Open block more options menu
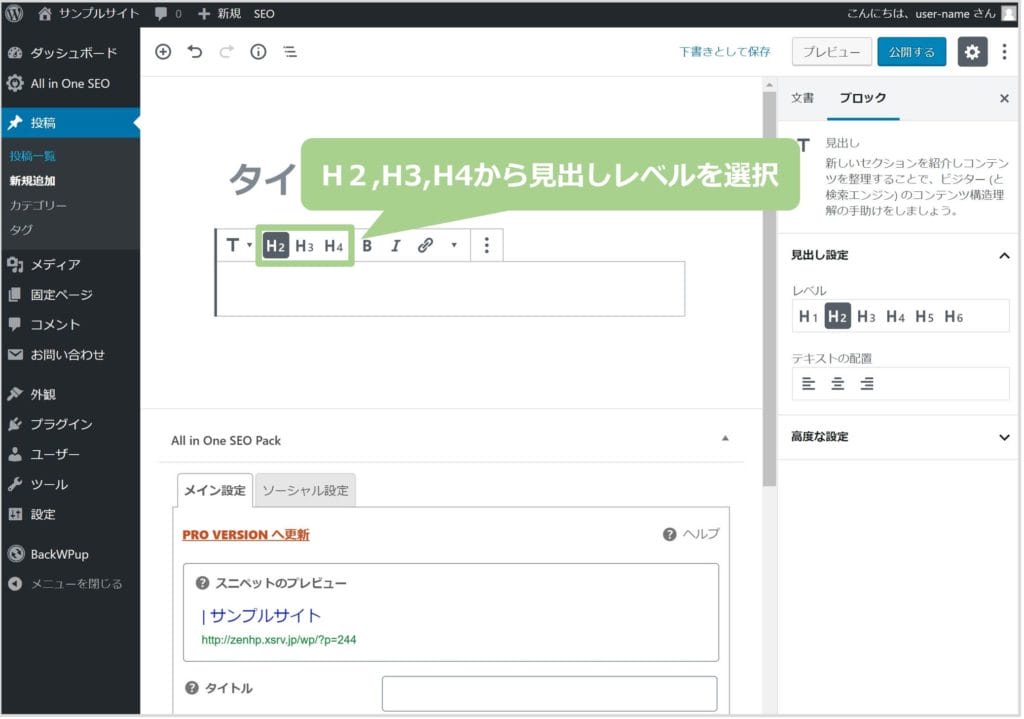 (x=486, y=245)
